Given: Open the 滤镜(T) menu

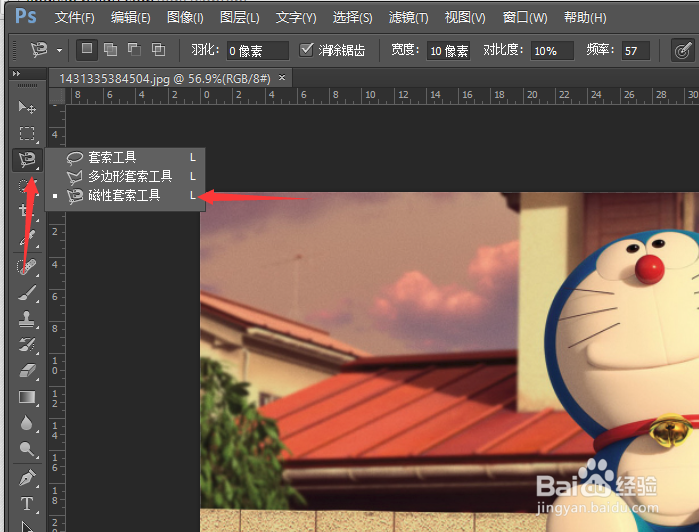Looking at the screenshot, I should click(x=408, y=17).
